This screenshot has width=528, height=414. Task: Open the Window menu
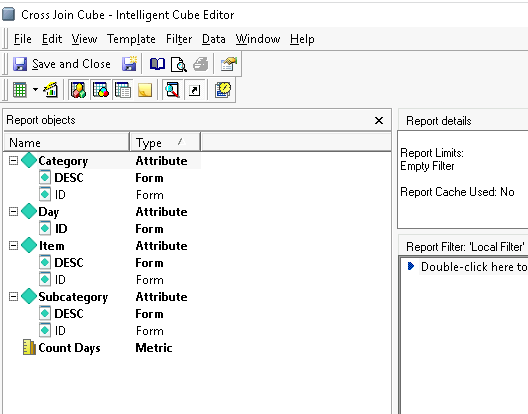click(258, 39)
